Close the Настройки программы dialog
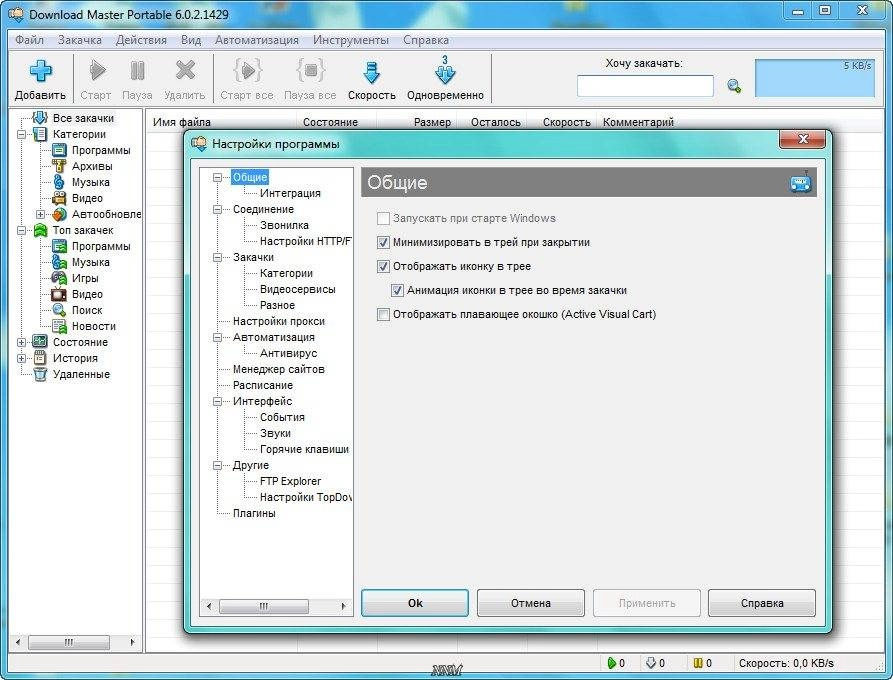The image size is (893, 680). pyautogui.click(x=802, y=138)
